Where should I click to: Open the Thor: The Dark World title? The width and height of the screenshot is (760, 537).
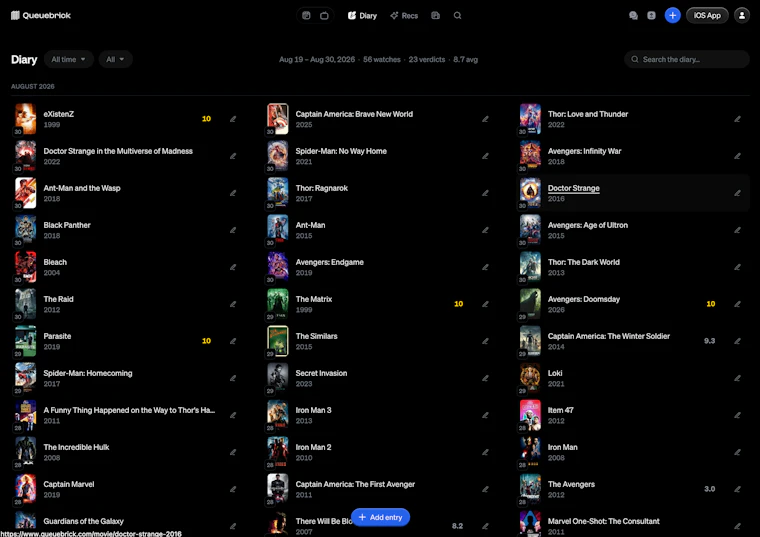click(x=584, y=262)
